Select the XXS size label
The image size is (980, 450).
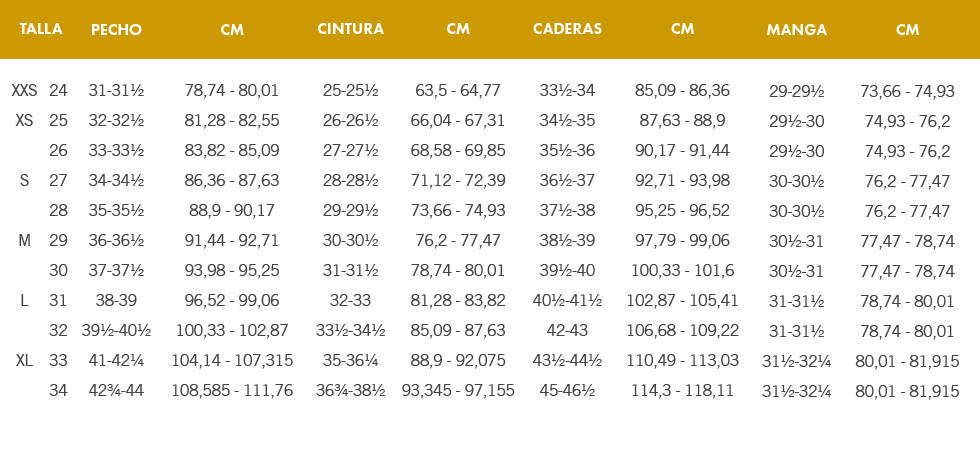point(24,91)
